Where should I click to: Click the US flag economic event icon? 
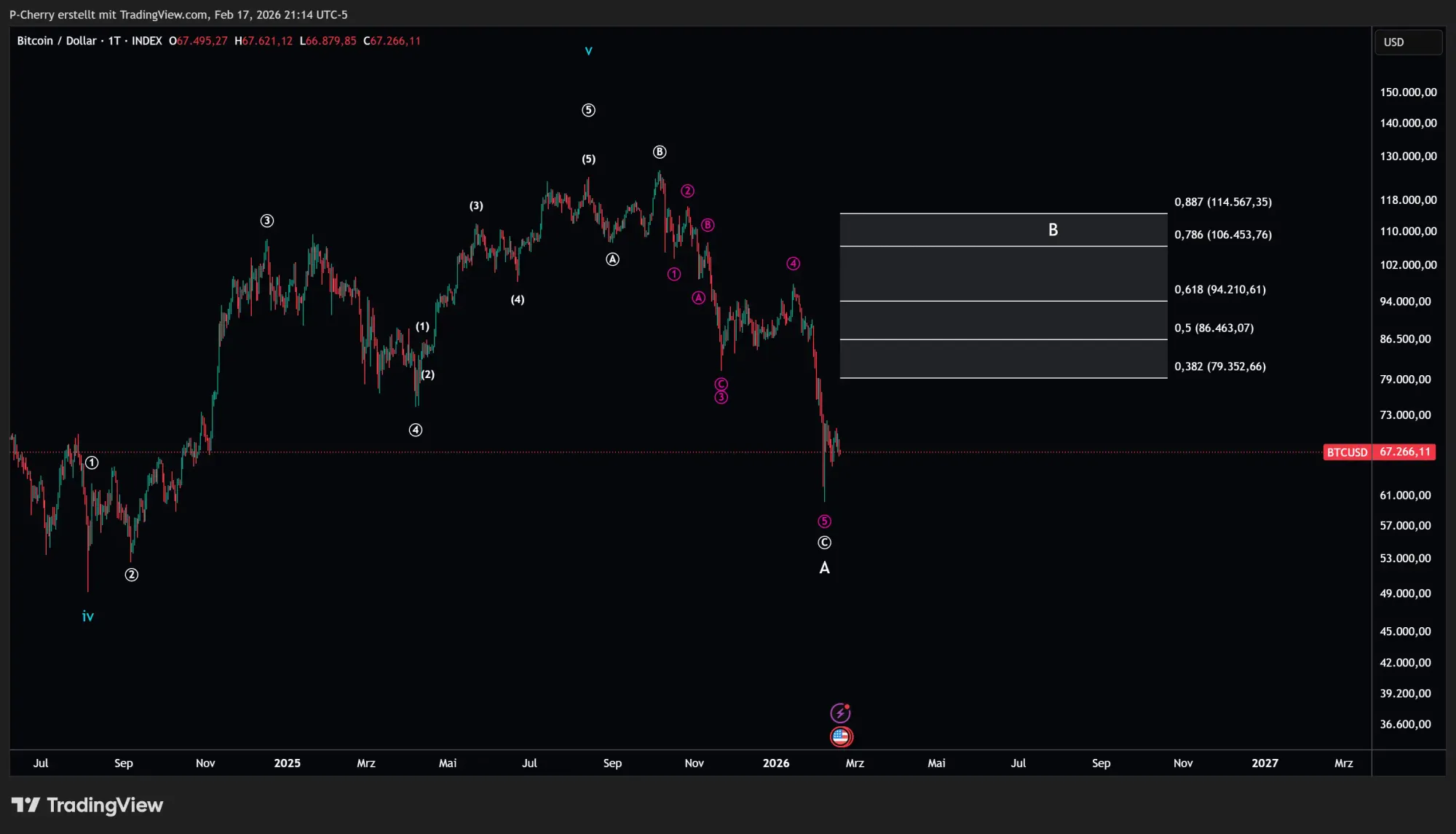pos(841,736)
